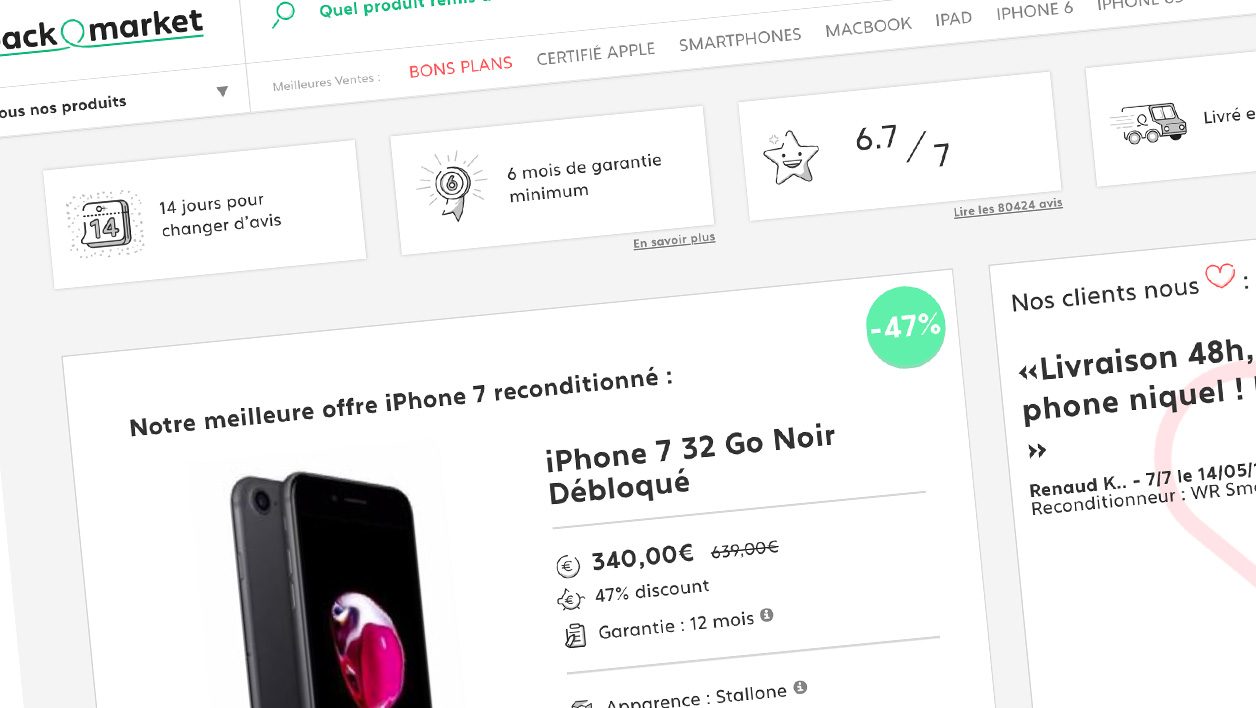Click the smiling star rating icon
The width and height of the screenshot is (1256, 708).
pyautogui.click(x=790, y=157)
